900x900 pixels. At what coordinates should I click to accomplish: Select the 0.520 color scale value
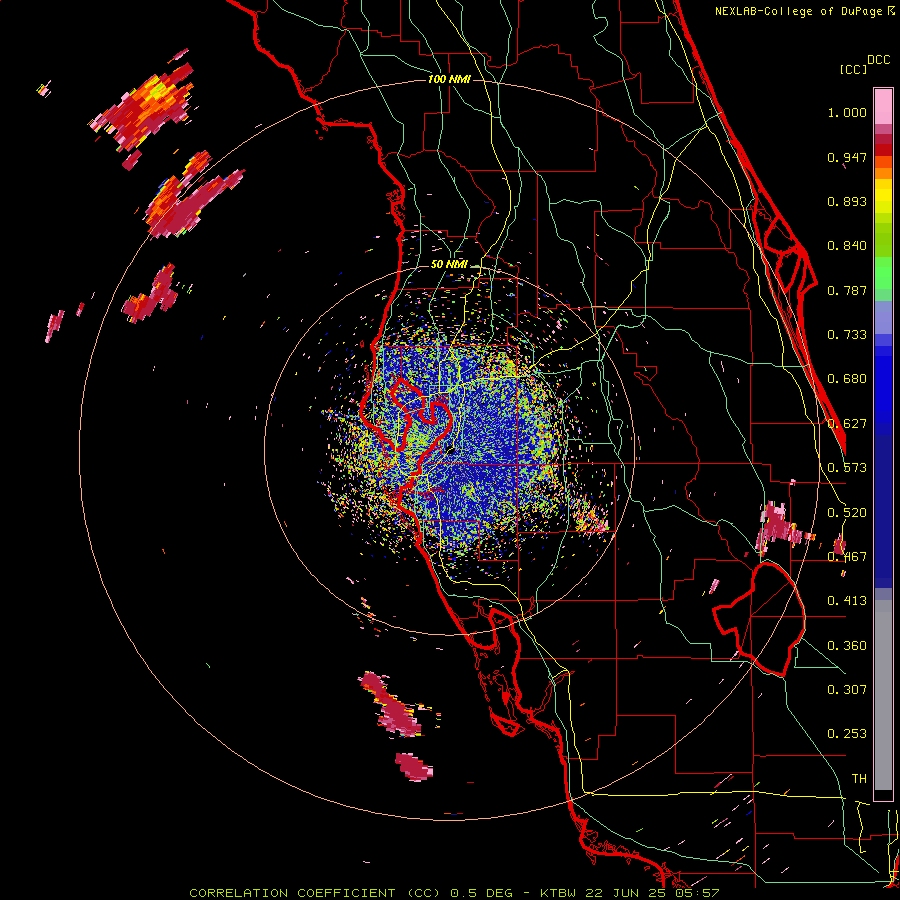coord(847,513)
